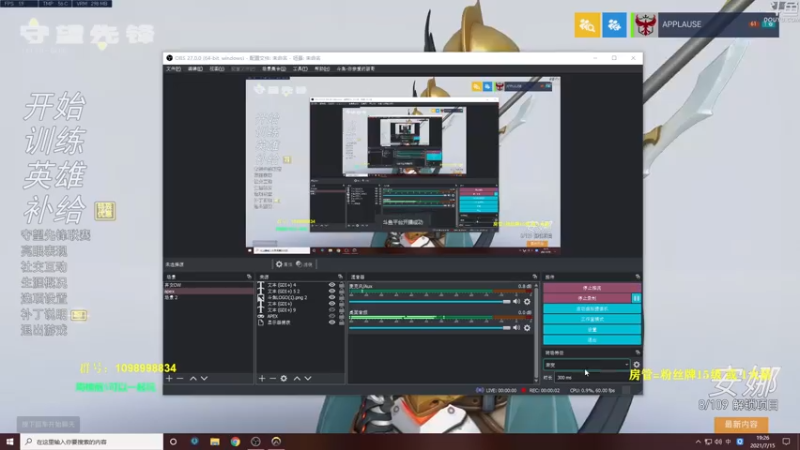Add a new source with plus icon
Image resolution: width=800 pixels, height=450 pixels.
pyautogui.click(x=262, y=379)
